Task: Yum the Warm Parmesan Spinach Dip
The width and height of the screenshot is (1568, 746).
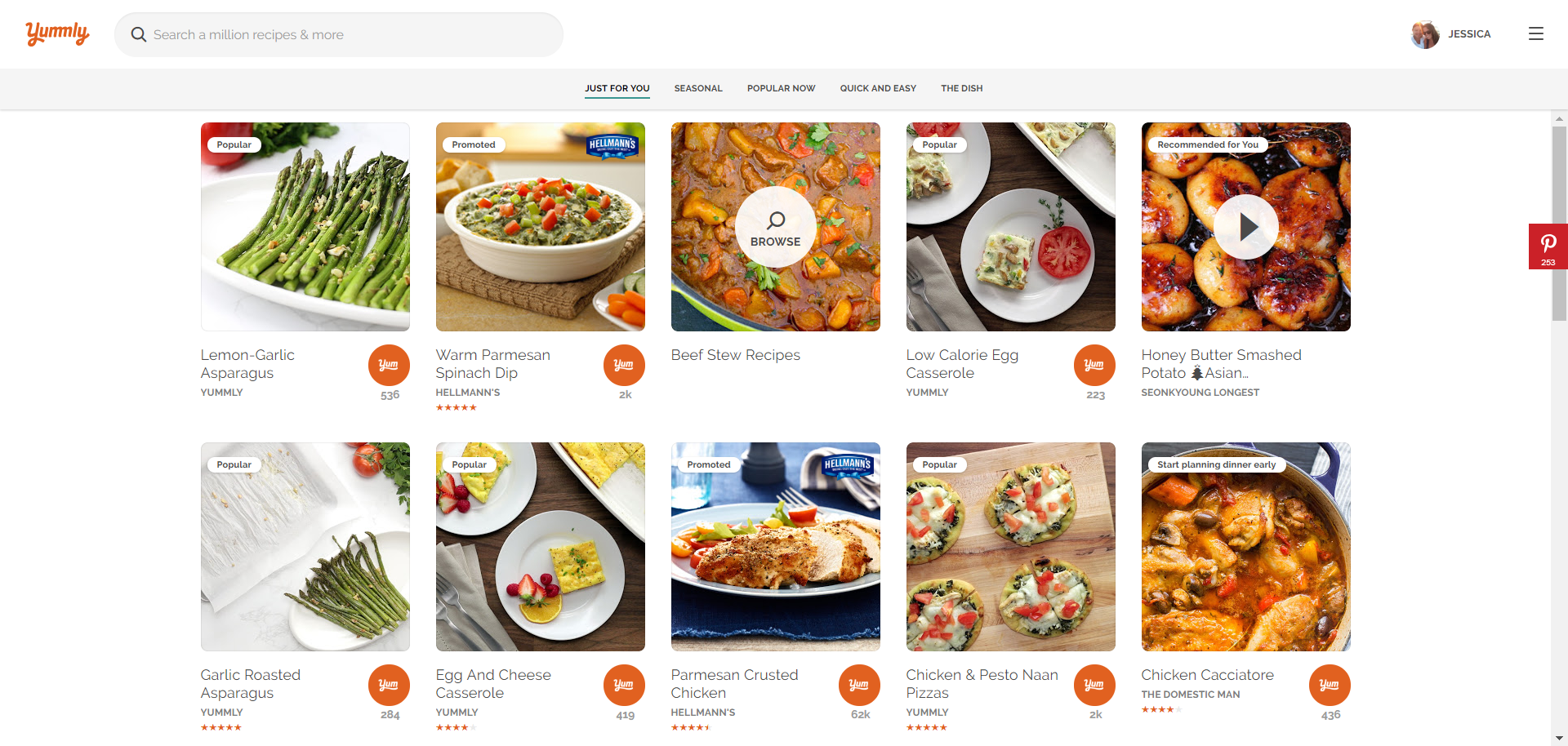Action: click(x=624, y=365)
